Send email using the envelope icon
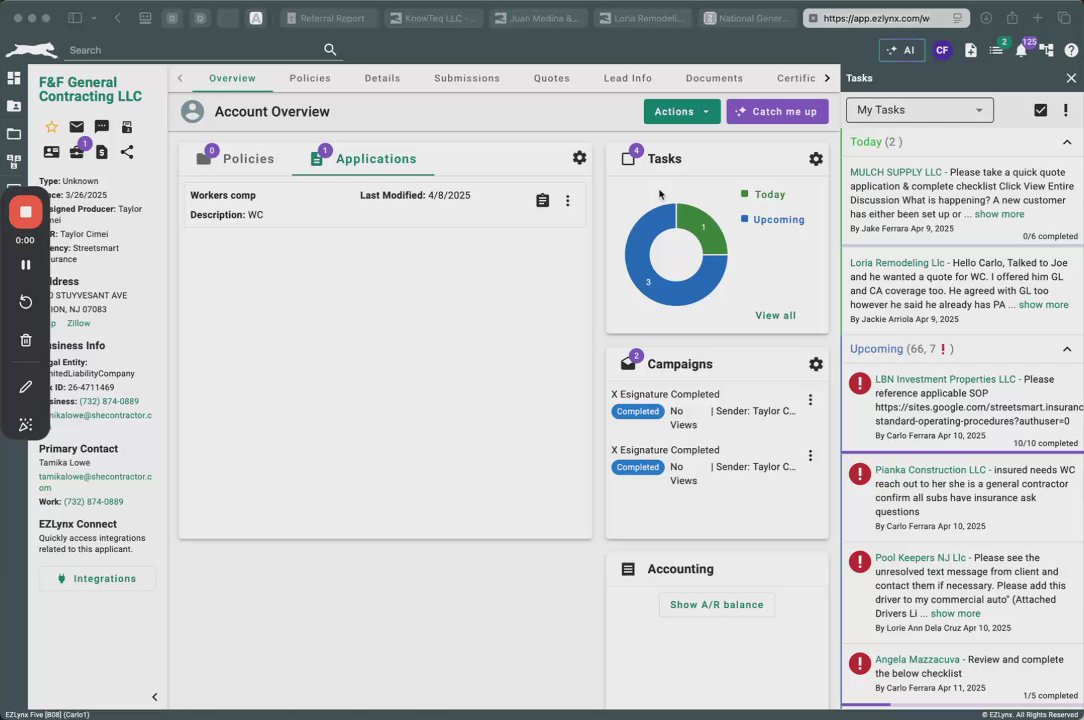 (x=76, y=127)
